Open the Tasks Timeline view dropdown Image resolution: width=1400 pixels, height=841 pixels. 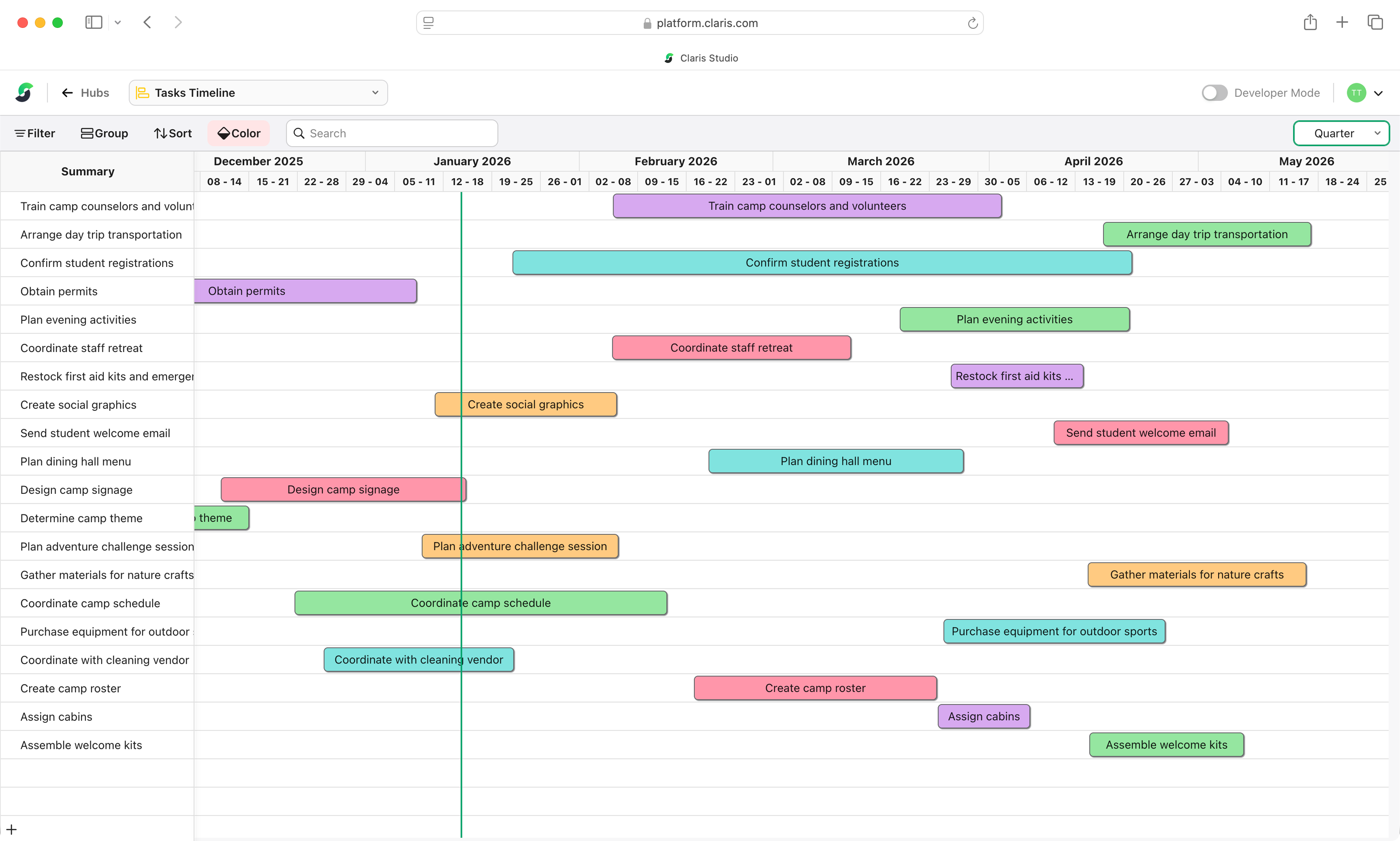pos(258,92)
